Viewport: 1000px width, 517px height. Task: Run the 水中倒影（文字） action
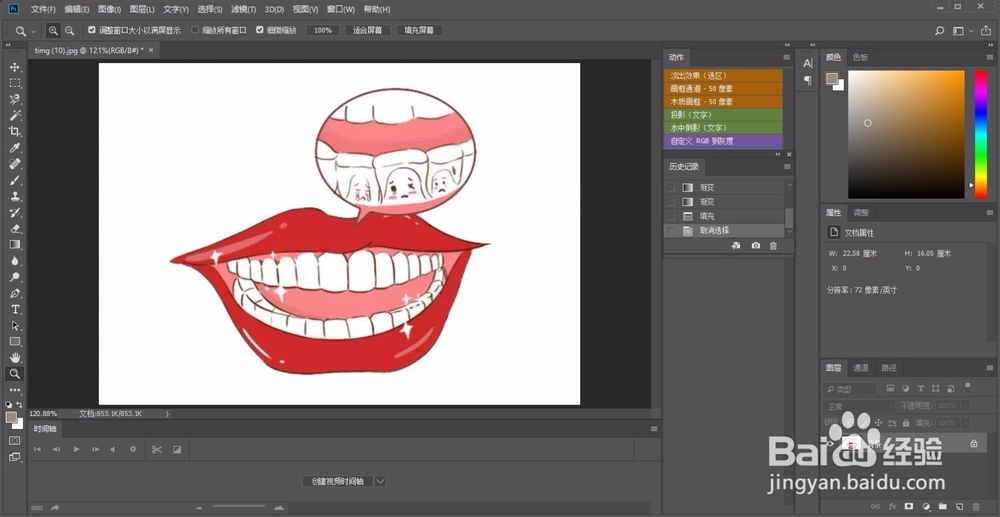(723, 128)
